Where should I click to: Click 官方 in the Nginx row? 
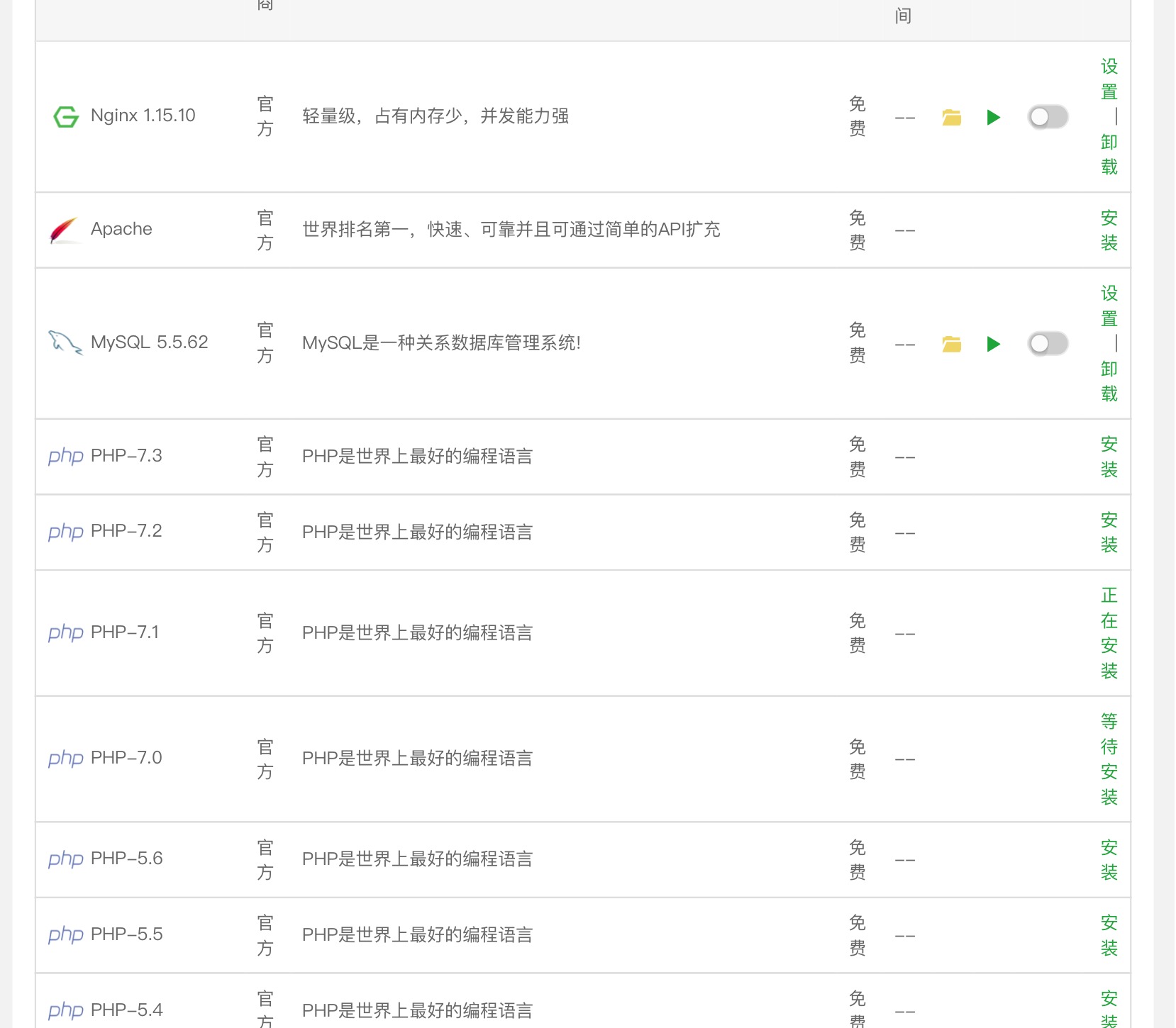[265, 117]
